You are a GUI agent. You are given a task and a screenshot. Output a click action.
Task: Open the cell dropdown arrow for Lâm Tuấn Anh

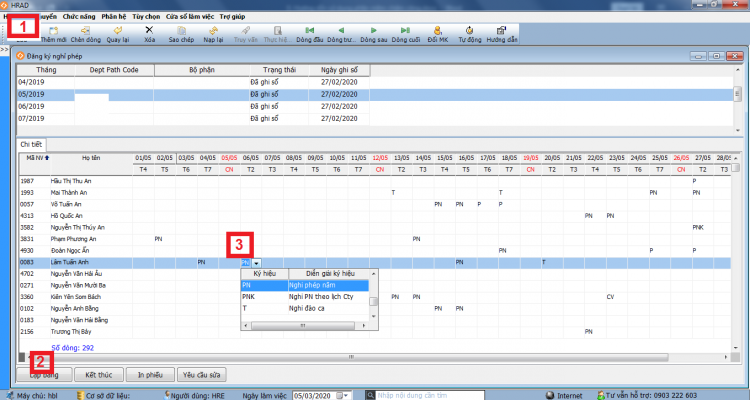pyautogui.click(x=256, y=263)
